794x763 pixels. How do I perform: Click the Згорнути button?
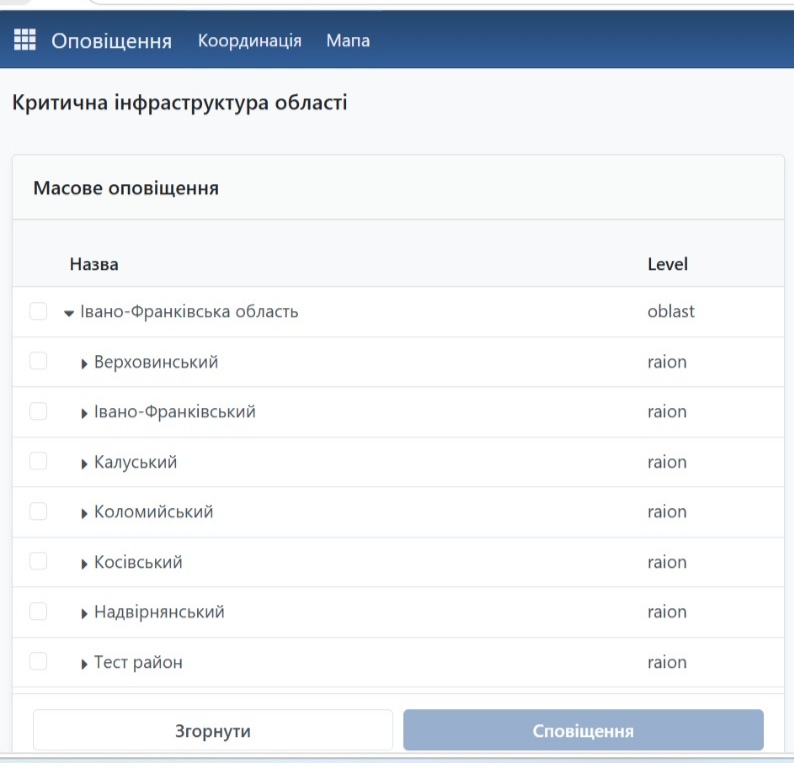[213, 730]
